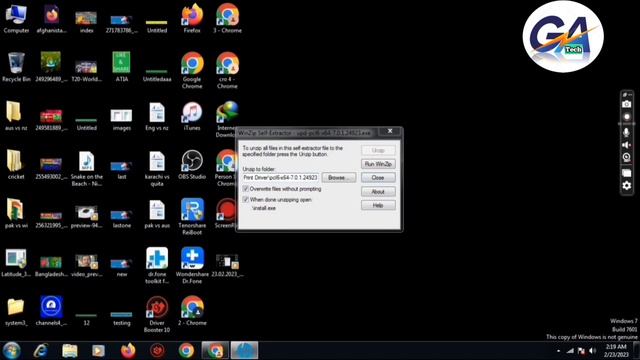Open the 'Eng vs nz' document

click(157, 116)
